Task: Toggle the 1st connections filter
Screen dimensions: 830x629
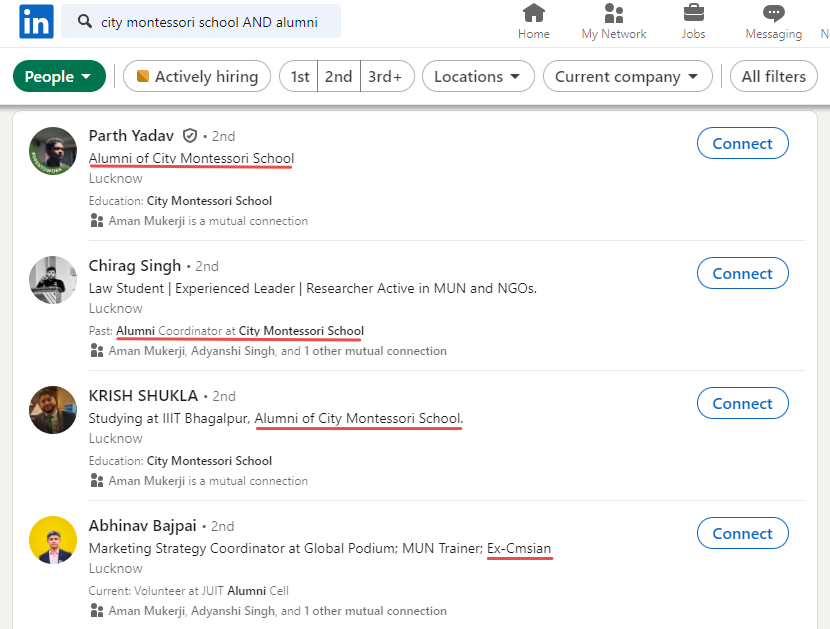Action: (300, 76)
